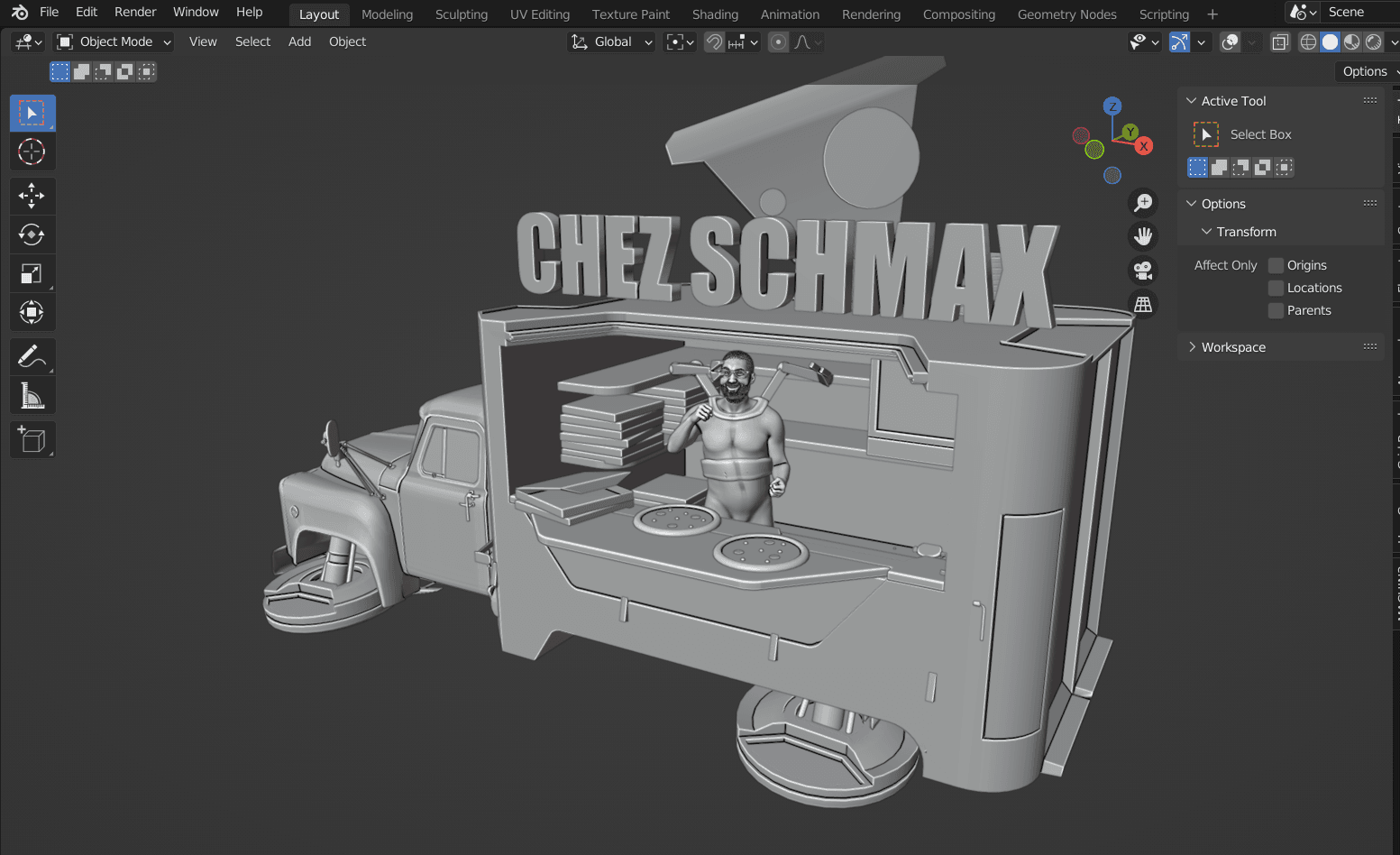Open visibility and selectability filter dropdown

1144,41
